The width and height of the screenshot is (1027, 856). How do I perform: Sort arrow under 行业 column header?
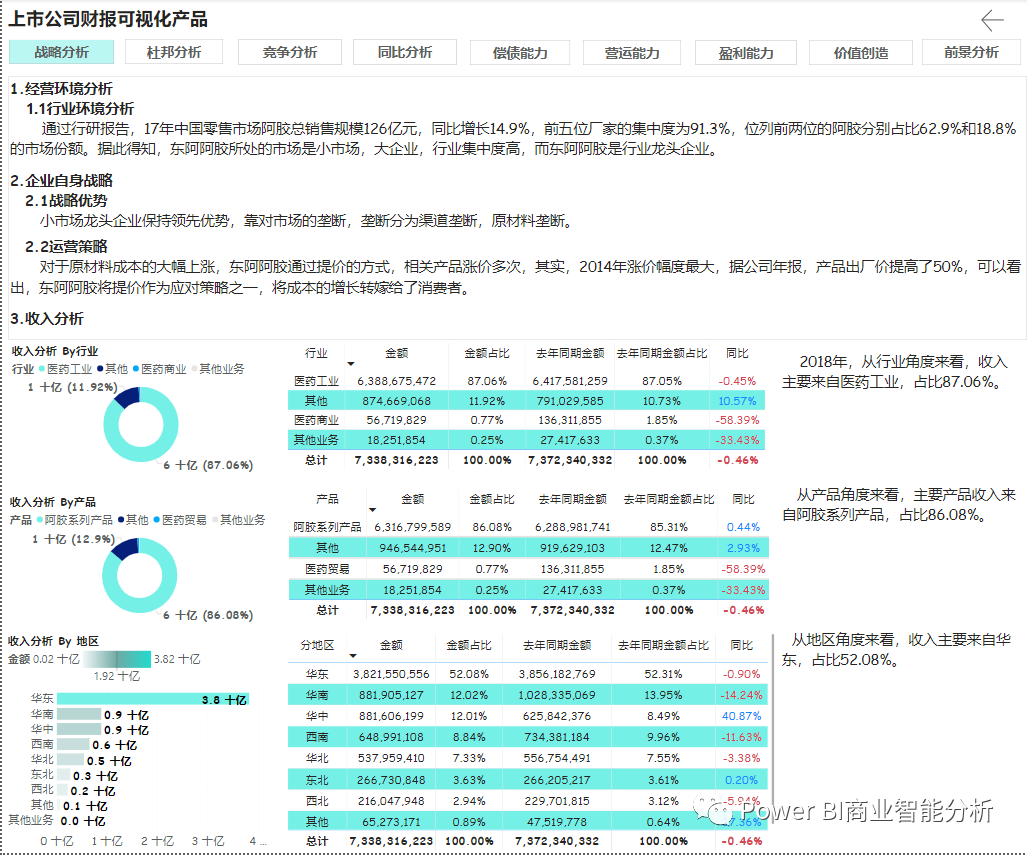(x=351, y=364)
